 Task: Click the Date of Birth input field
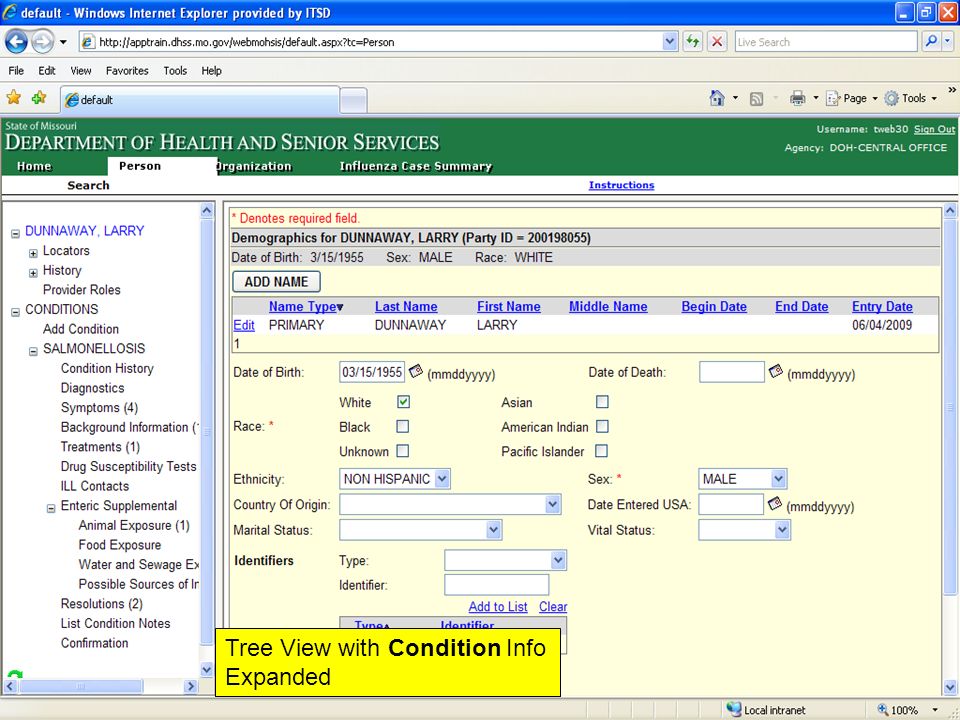[372, 372]
